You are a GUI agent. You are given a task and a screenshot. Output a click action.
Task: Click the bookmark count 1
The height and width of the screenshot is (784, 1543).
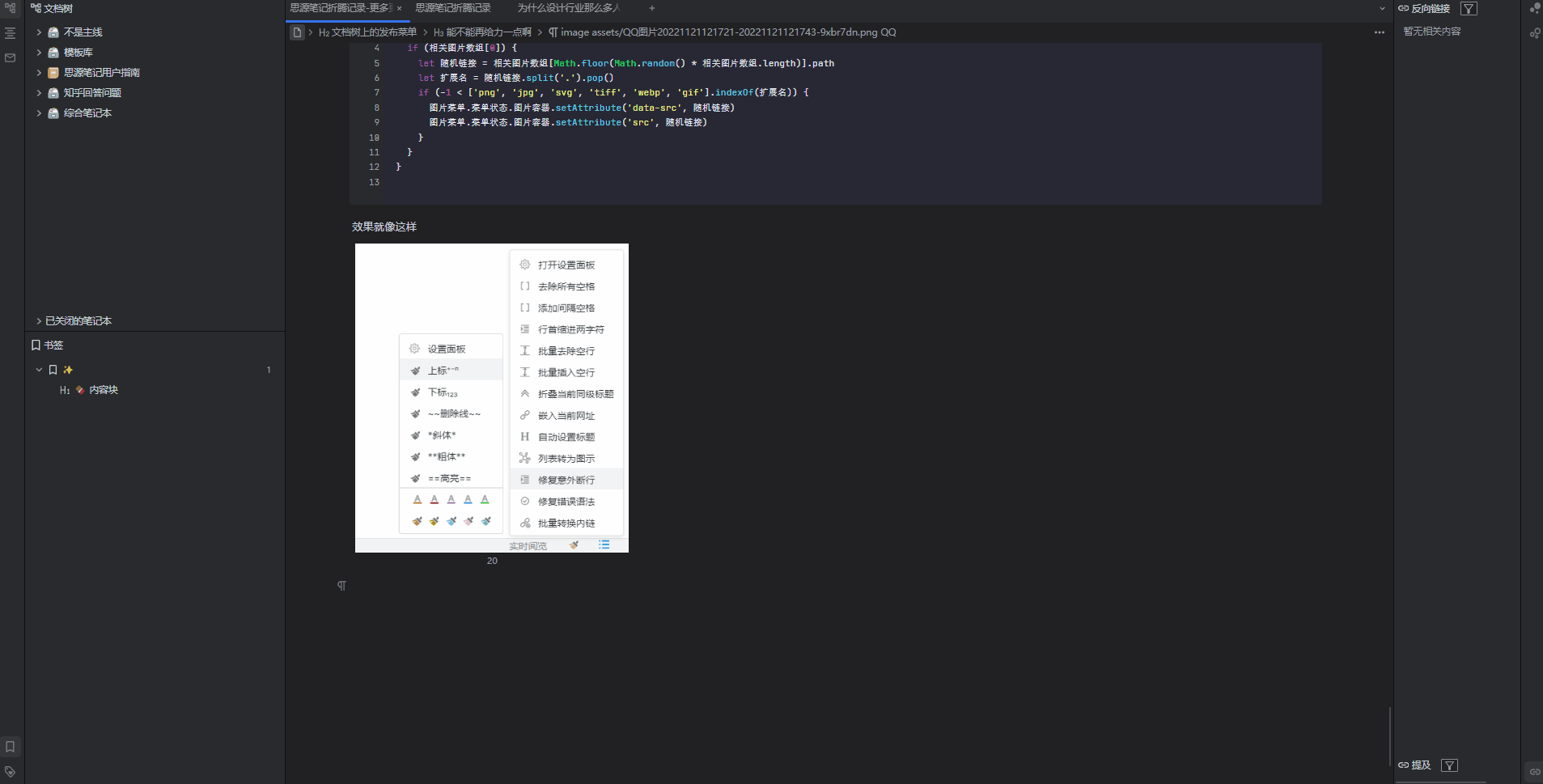pyautogui.click(x=269, y=370)
